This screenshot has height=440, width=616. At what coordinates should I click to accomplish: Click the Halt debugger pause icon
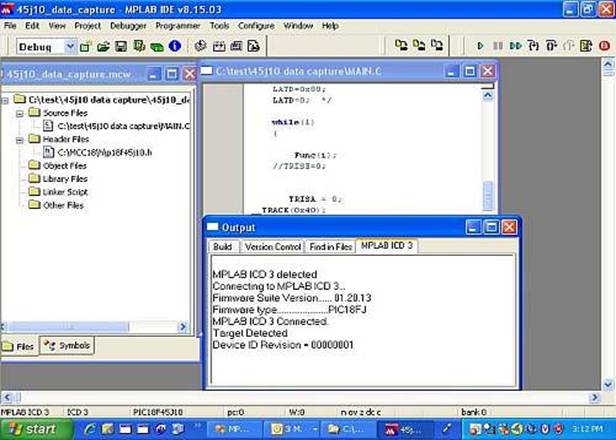498,46
